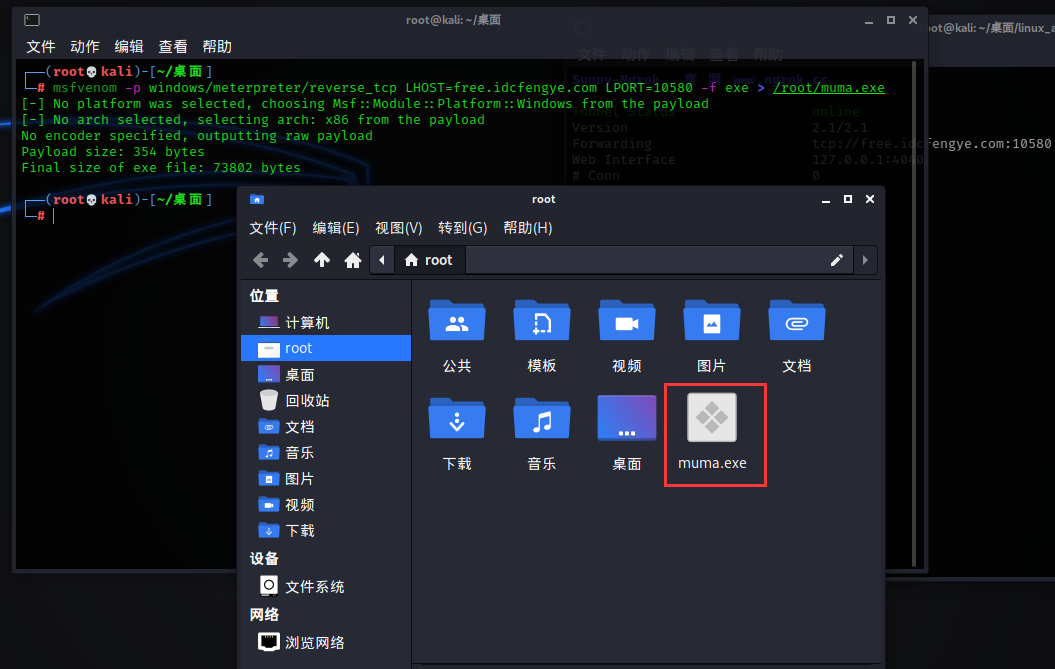Select the 视频 folder icon in file pane

click(626, 321)
